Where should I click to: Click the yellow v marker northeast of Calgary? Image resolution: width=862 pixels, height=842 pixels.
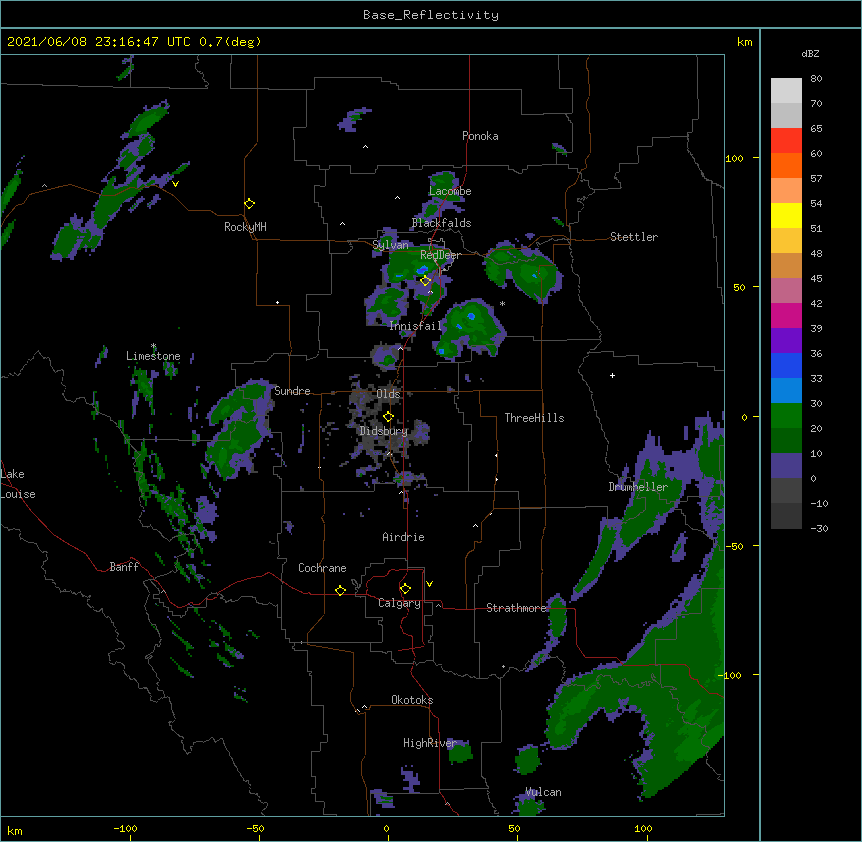(x=429, y=584)
